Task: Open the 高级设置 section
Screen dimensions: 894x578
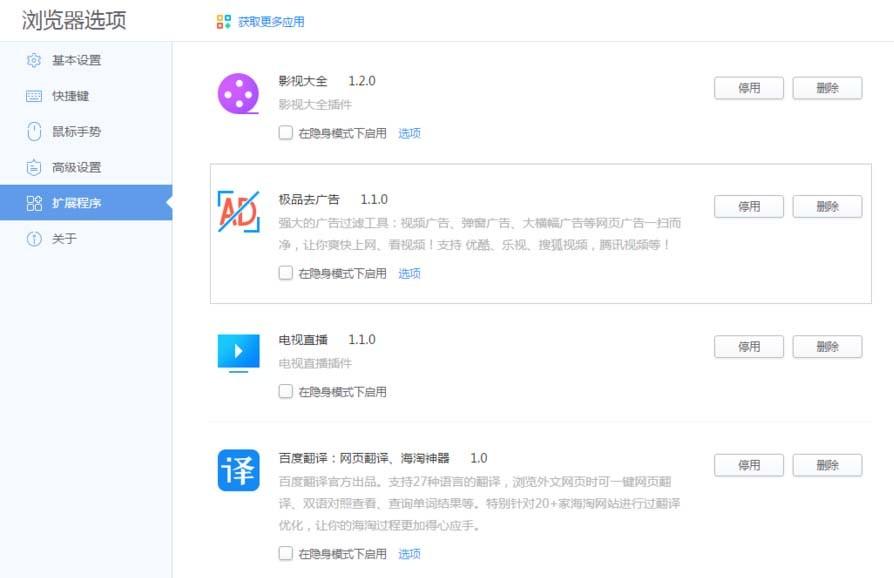Action: coord(72,167)
